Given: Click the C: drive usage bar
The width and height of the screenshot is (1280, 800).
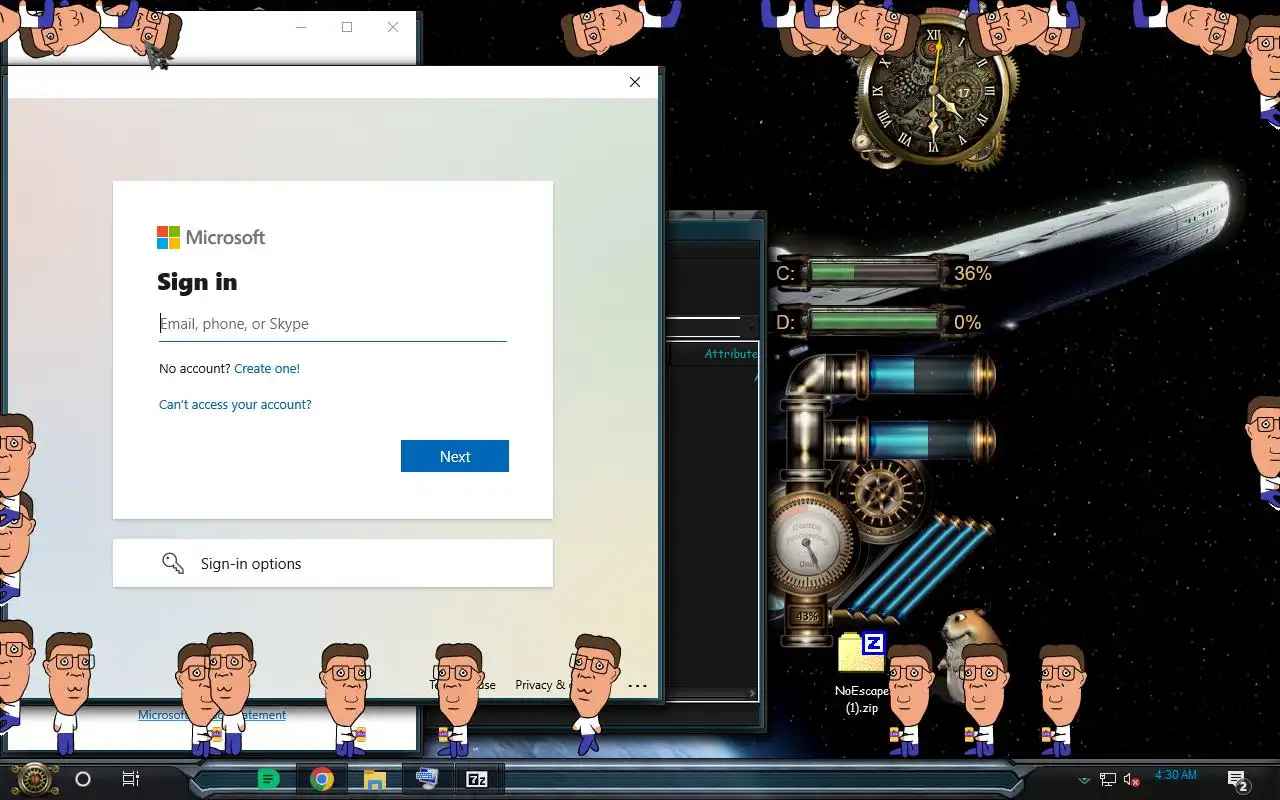Looking at the screenshot, I should tap(875, 272).
